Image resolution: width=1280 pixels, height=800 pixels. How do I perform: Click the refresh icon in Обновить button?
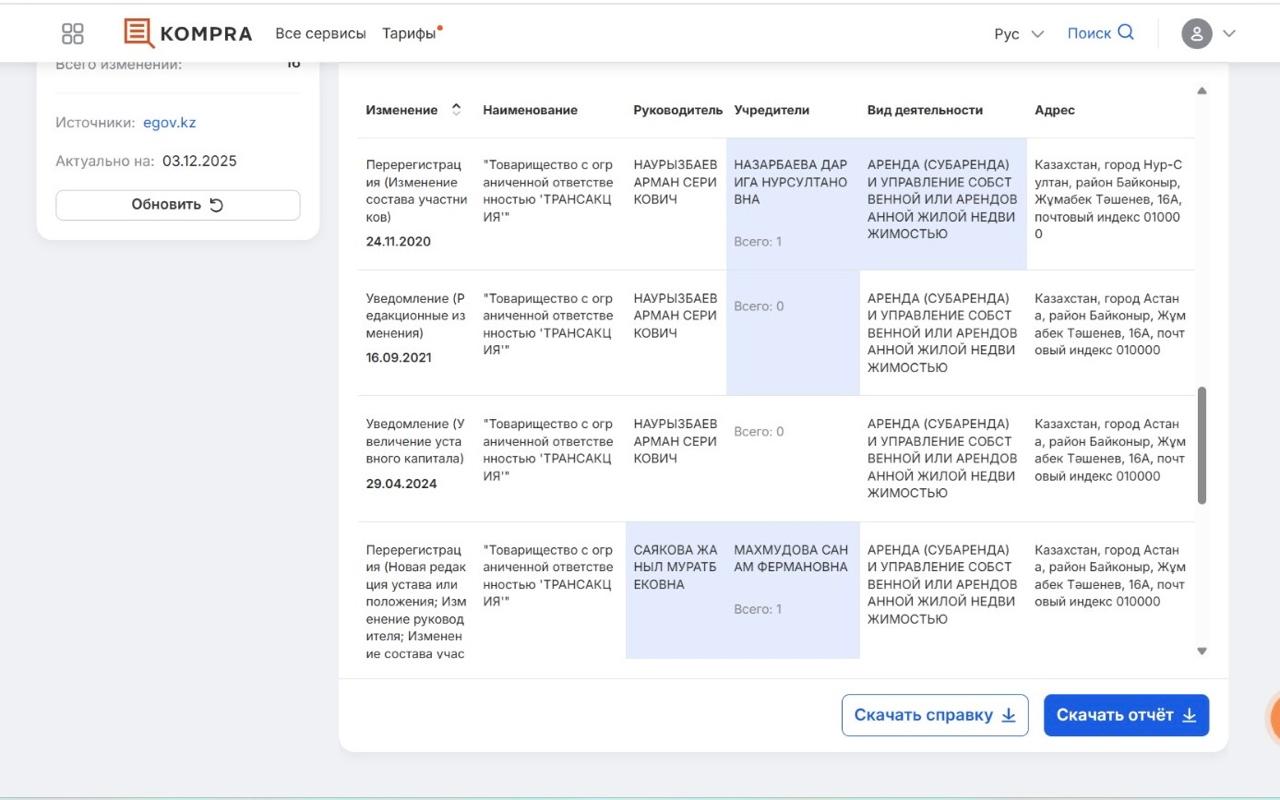(216, 205)
